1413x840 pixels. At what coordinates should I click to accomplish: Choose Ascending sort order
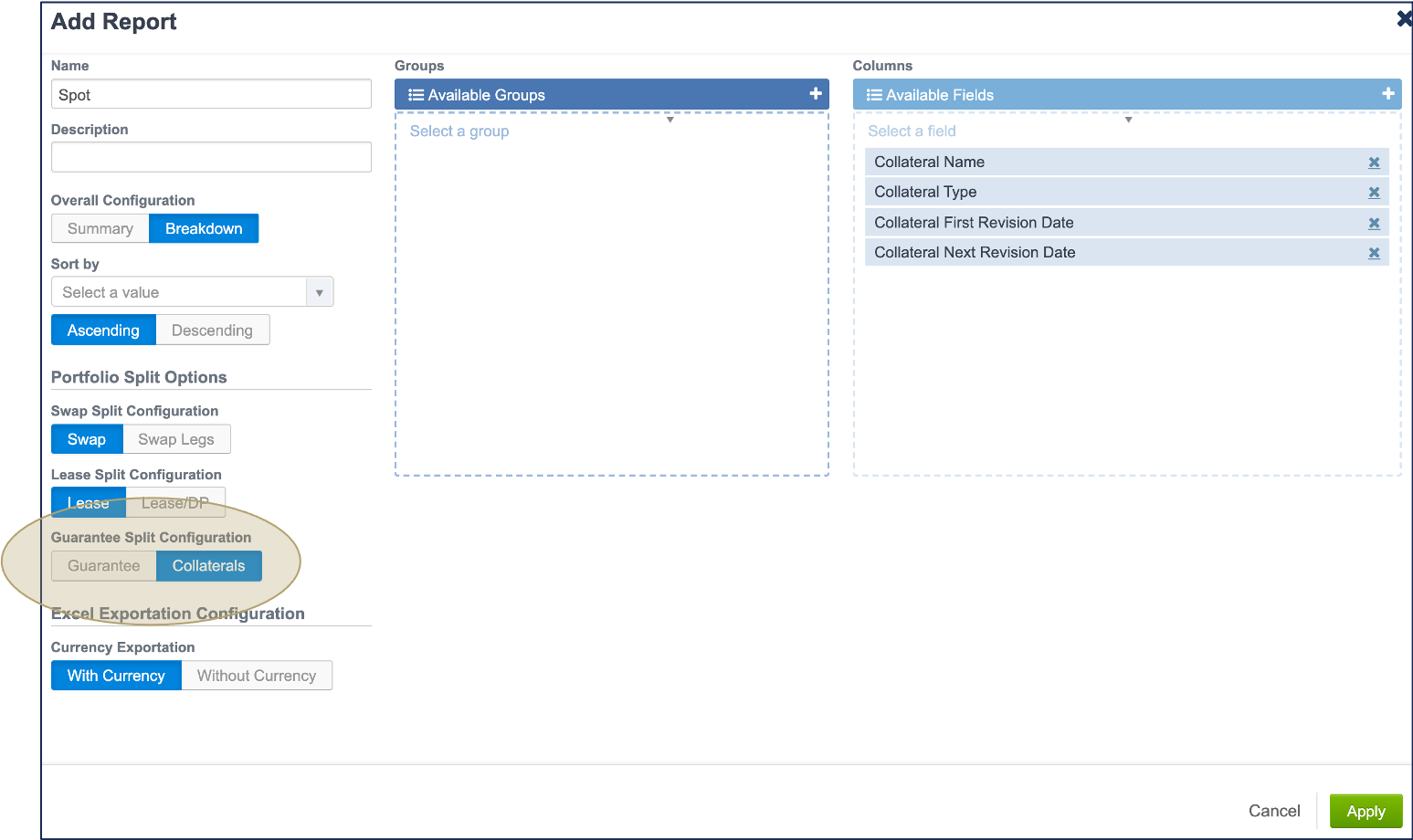pyautogui.click(x=103, y=330)
